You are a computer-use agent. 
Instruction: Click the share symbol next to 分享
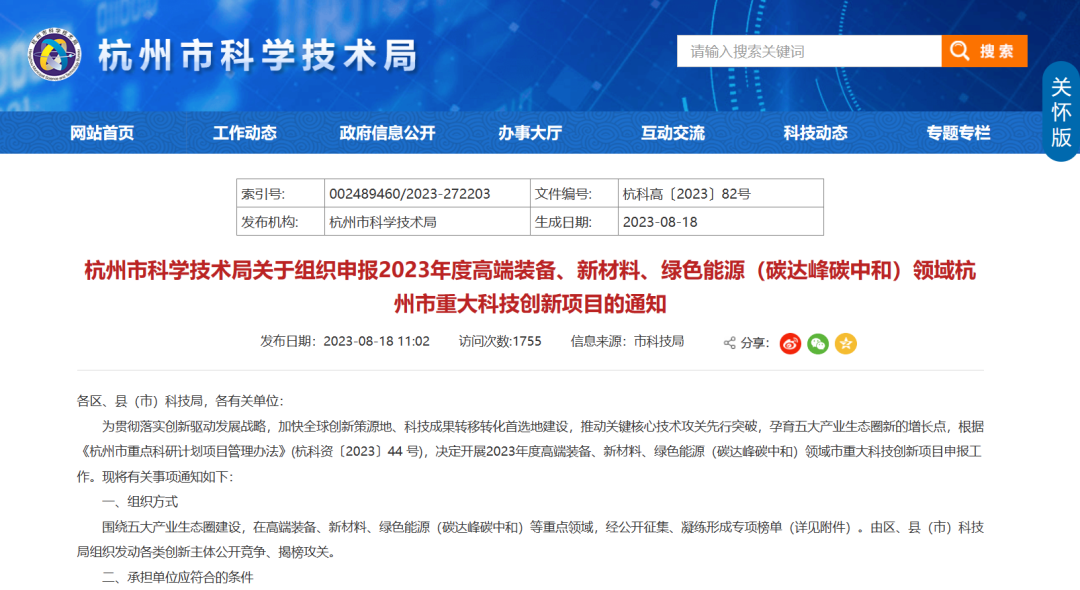tap(729, 343)
